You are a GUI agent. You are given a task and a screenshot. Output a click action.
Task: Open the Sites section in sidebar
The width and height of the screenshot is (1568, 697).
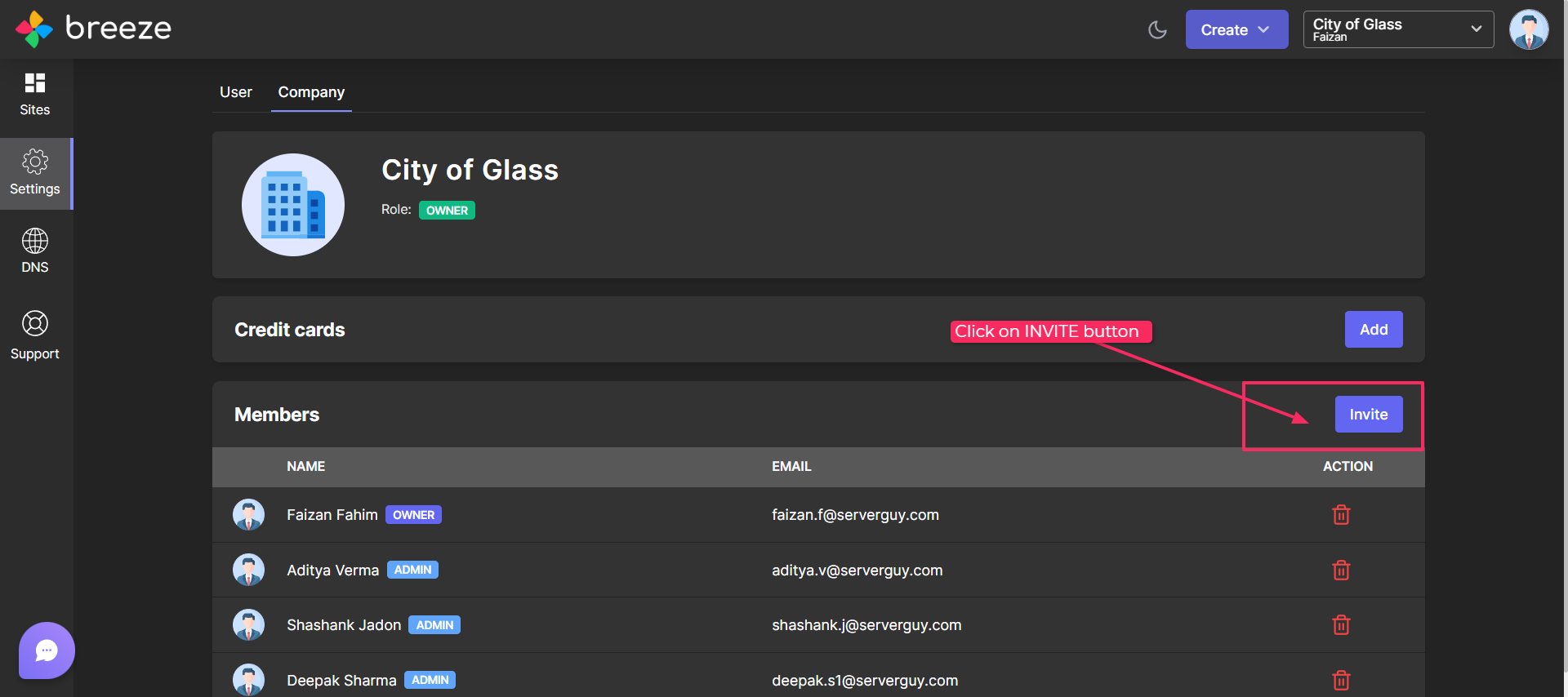[x=35, y=95]
